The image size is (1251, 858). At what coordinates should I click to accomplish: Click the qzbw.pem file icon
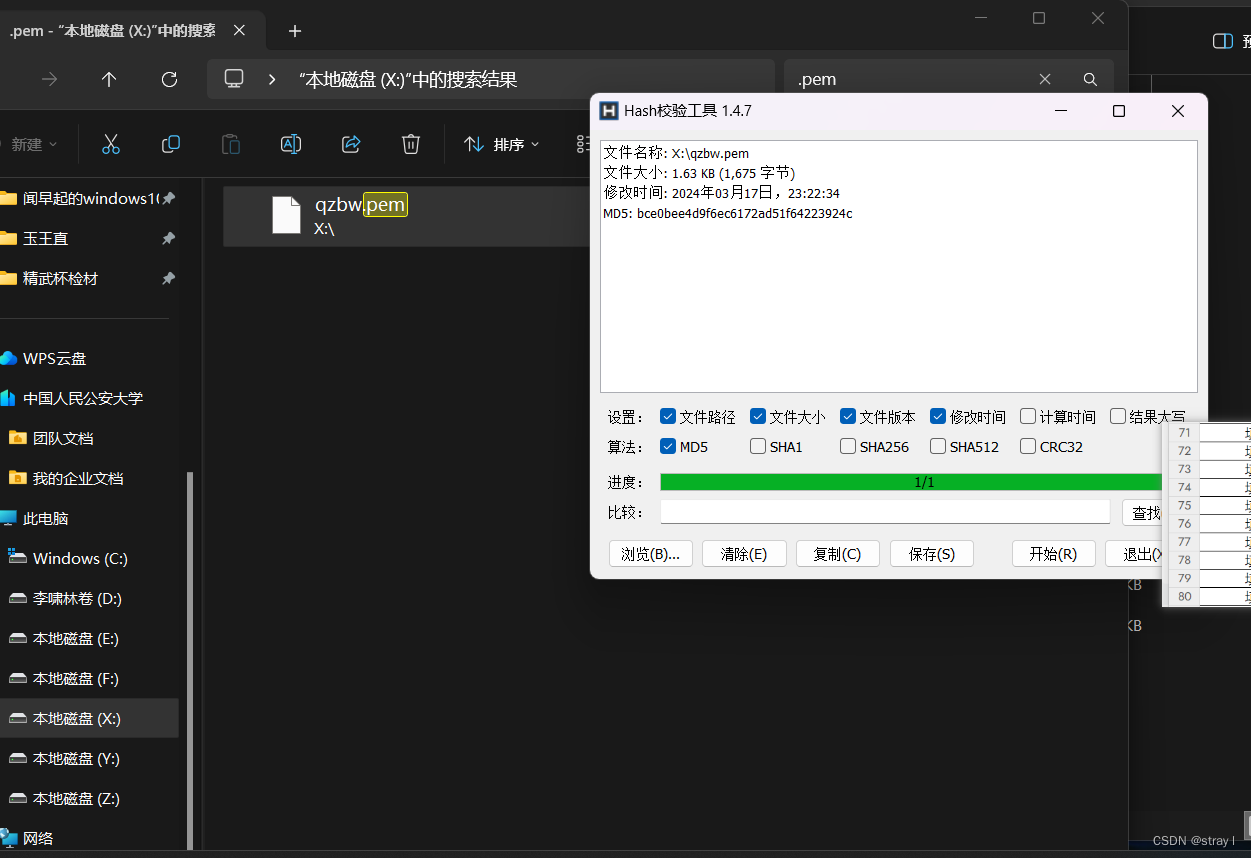click(286, 215)
